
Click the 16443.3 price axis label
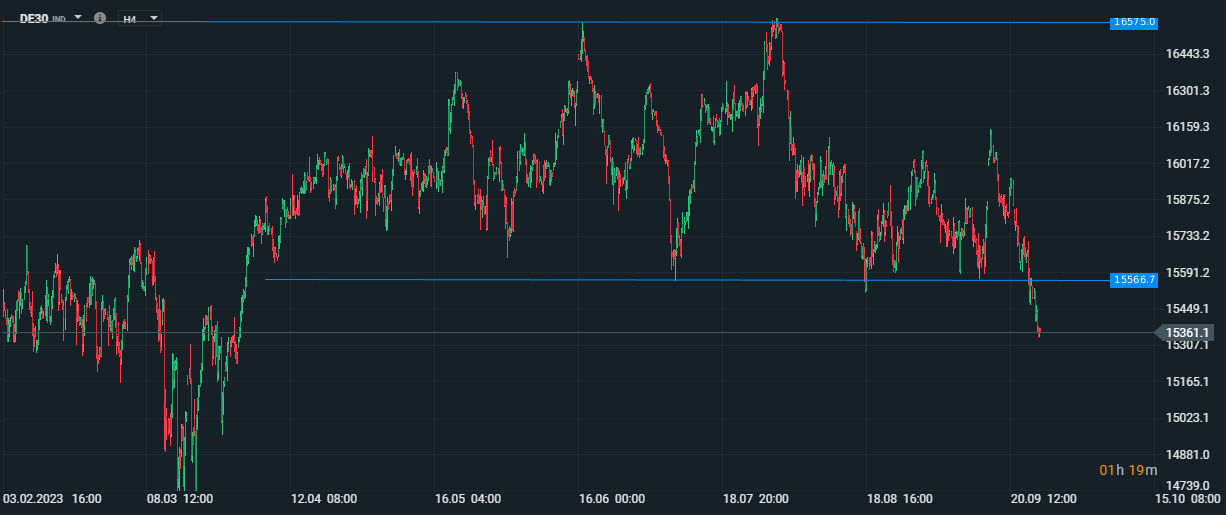pyautogui.click(x=1189, y=53)
